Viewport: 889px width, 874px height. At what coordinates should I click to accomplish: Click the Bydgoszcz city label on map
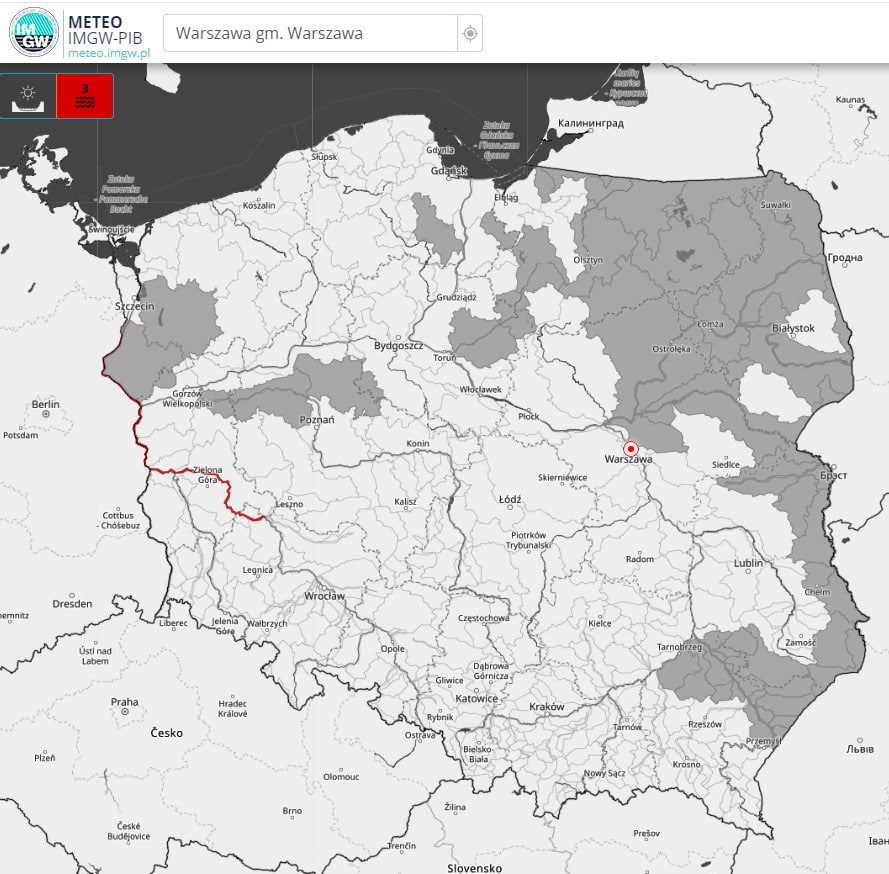coord(399,345)
